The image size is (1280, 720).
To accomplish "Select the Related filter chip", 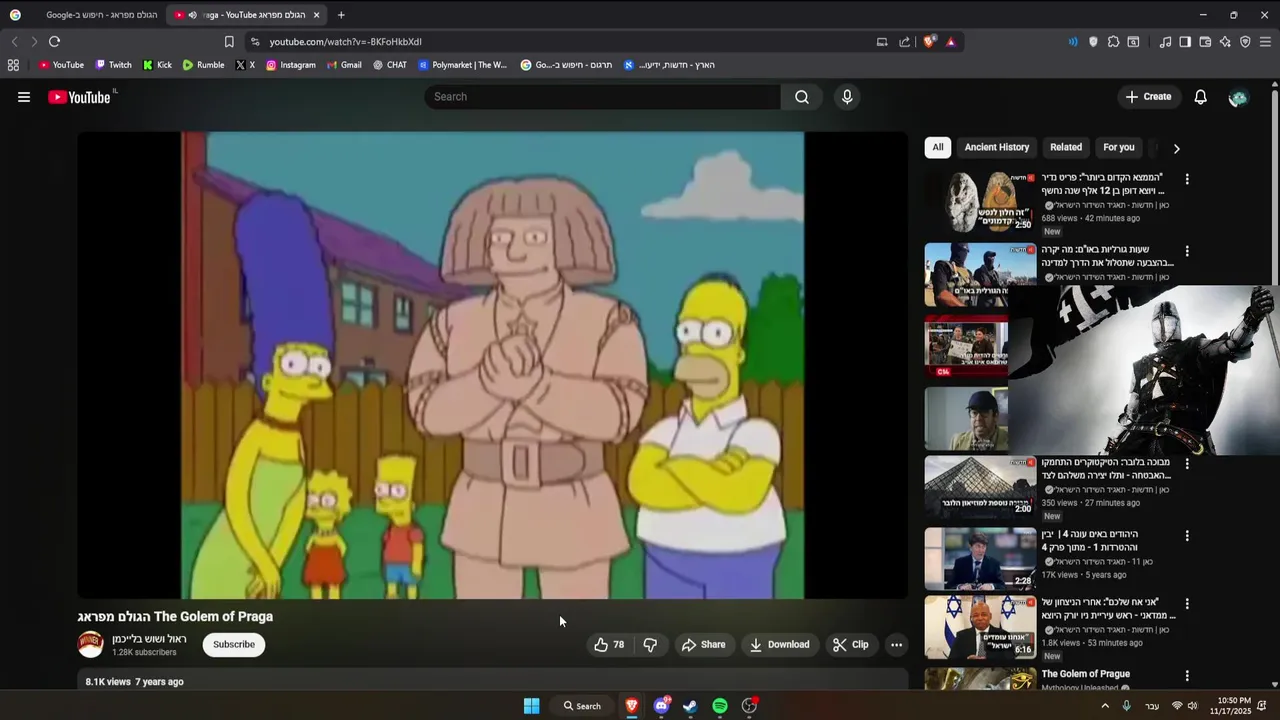I will [1066, 147].
